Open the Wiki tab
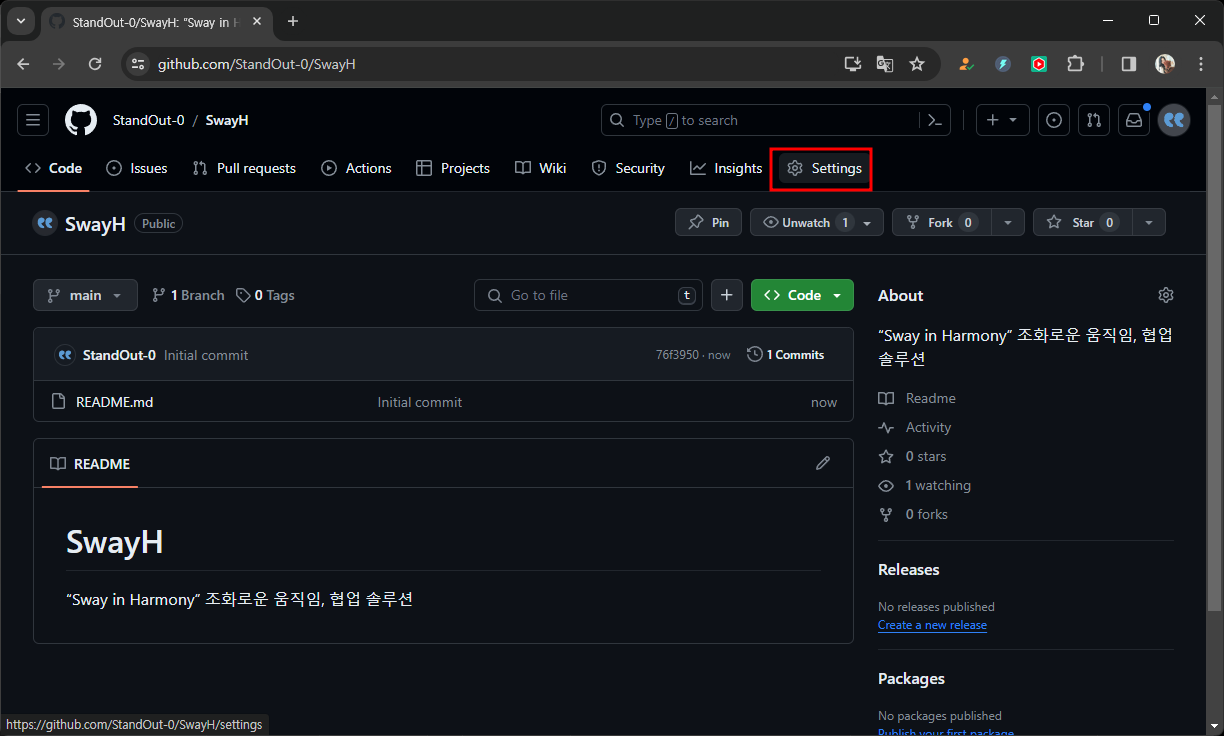Screen dimensions: 1224x736 [541, 168]
